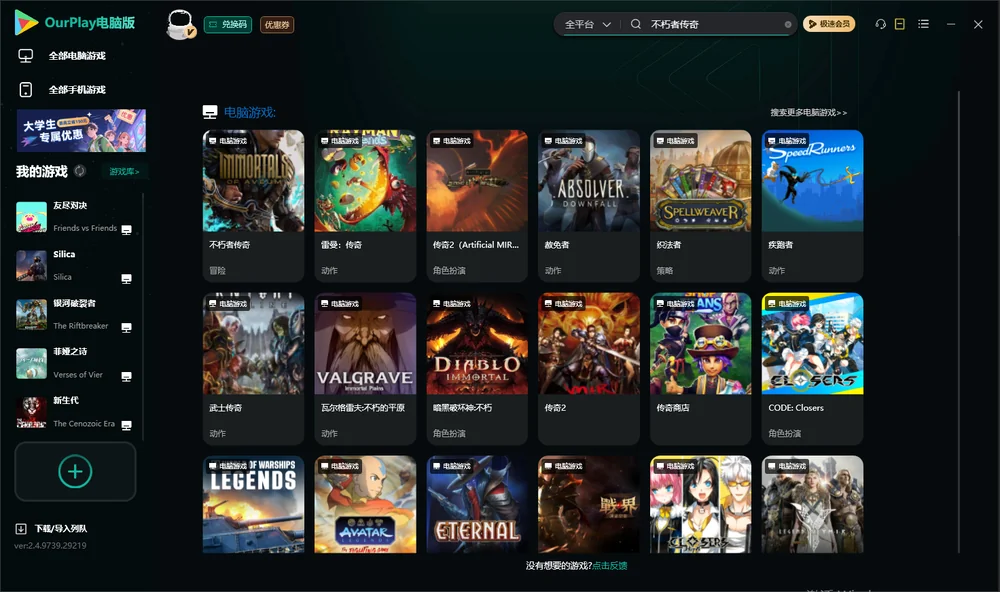The height and width of the screenshot is (592, 1000).
Task: Select 友尽对决 in my games
Action: [x=75, y=218]
